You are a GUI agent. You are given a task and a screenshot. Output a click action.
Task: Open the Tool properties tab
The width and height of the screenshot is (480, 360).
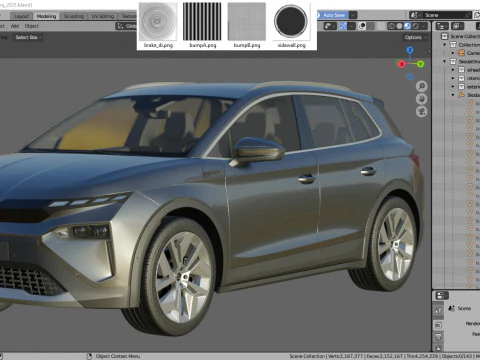438,311
